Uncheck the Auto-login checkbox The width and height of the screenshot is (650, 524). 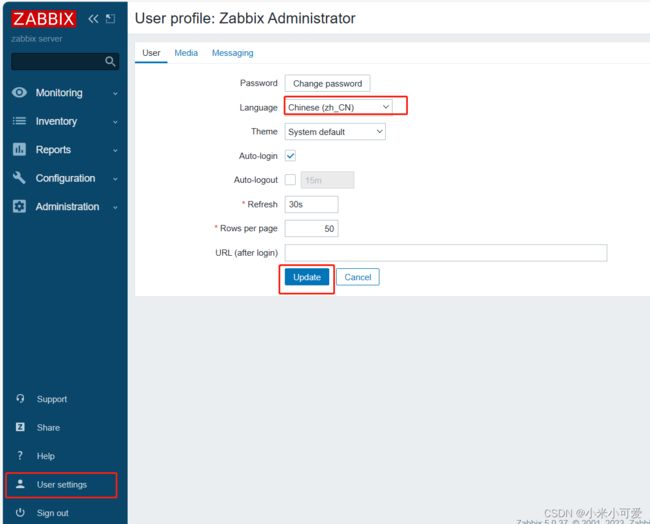point(290,156)
